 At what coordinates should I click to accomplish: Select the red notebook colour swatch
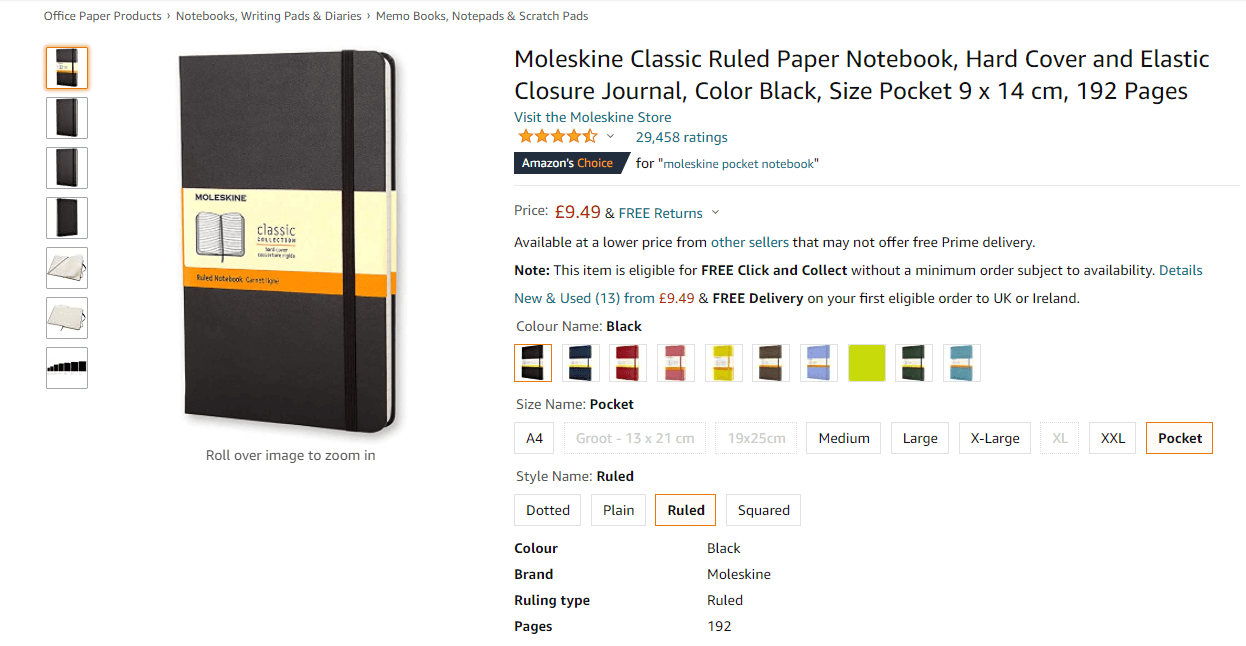[627, 362]
